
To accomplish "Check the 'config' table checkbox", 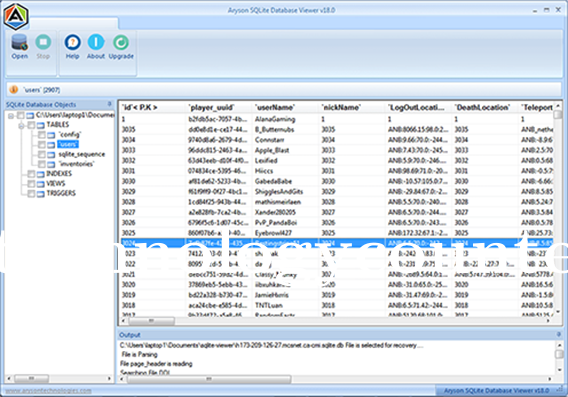I will click(x=42, y=135).
